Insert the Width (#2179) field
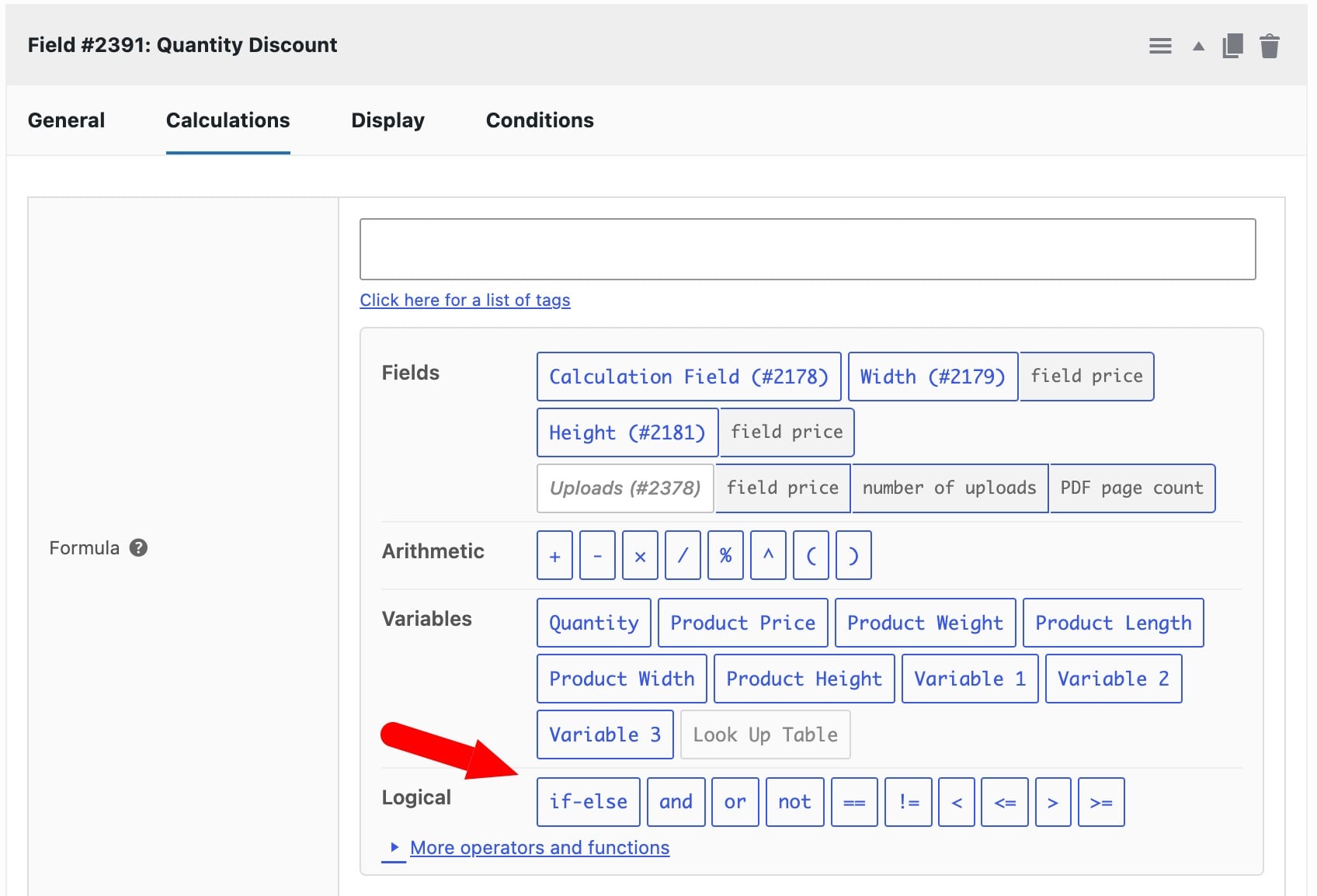This screenshot has height=896, width=1317. tap(933, 377)
